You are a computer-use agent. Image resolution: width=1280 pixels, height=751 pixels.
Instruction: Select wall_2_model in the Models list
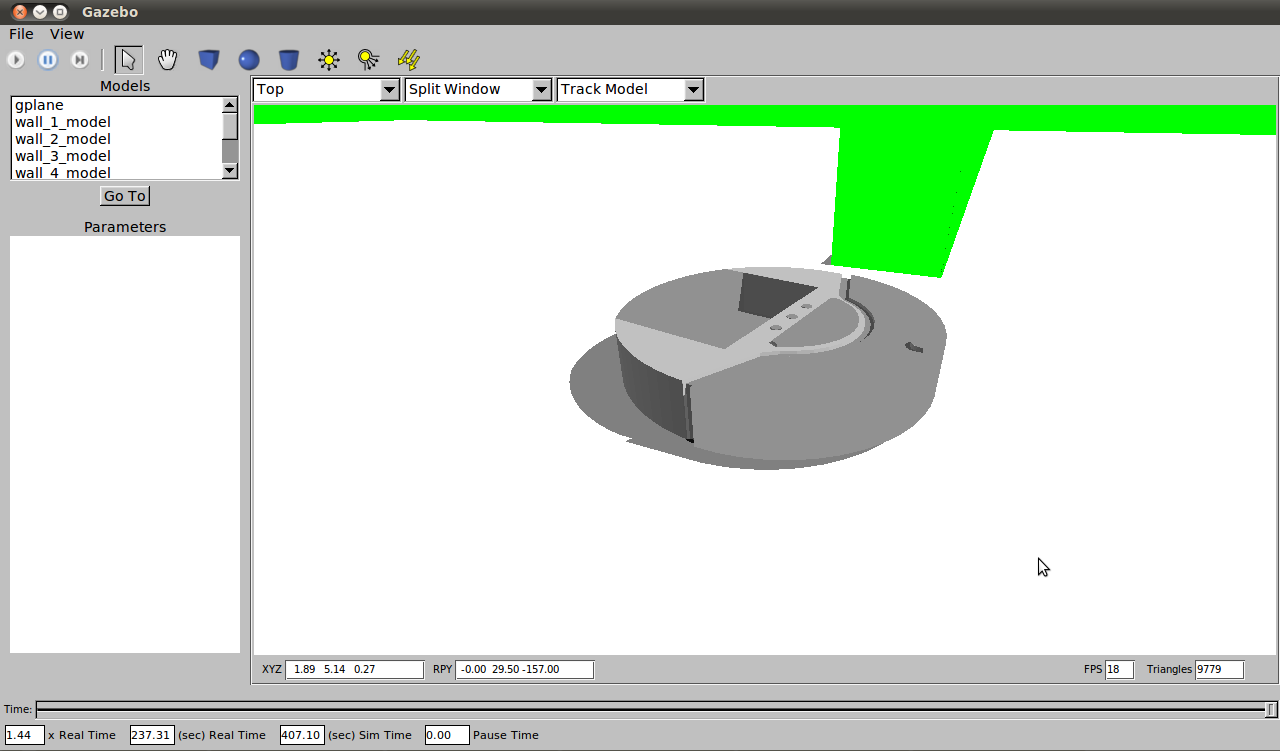click(62, 138)
